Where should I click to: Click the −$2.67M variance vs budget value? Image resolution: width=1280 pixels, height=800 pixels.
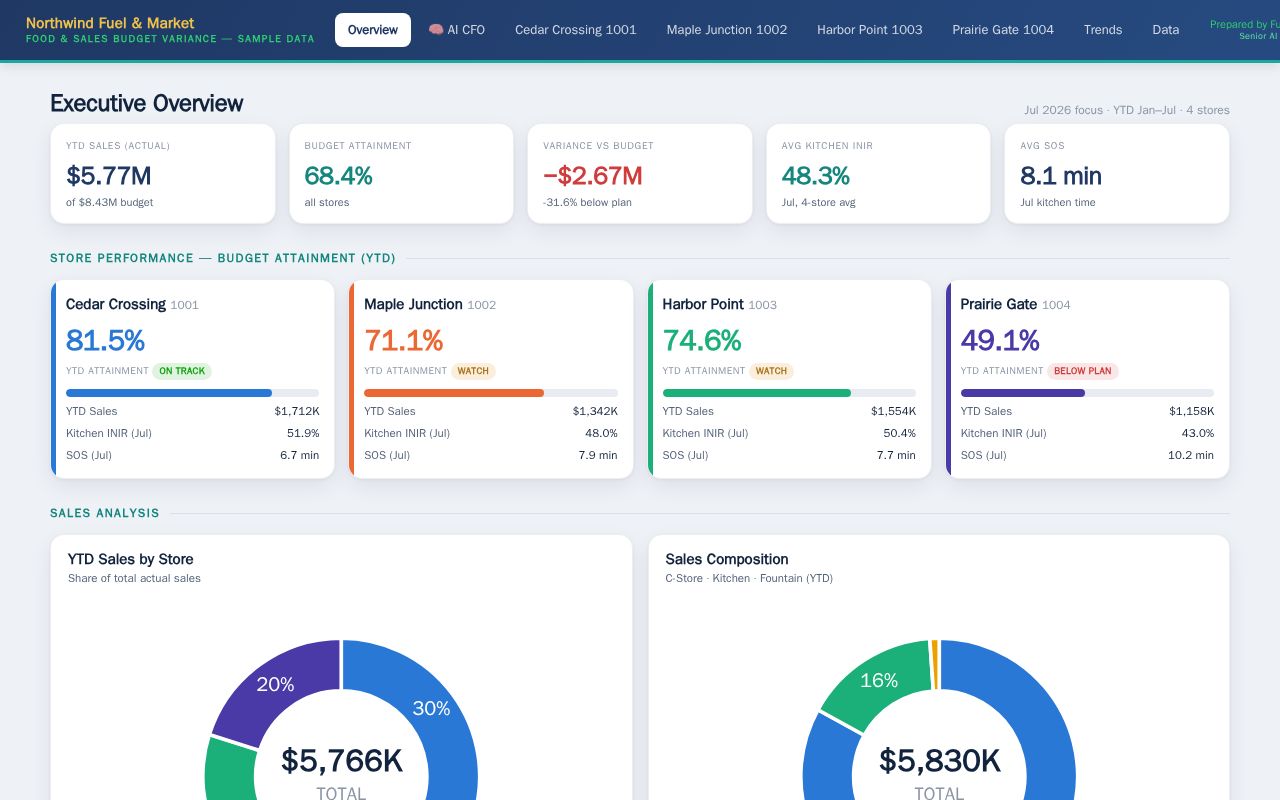pyautogui.click(x=593, y=176)
